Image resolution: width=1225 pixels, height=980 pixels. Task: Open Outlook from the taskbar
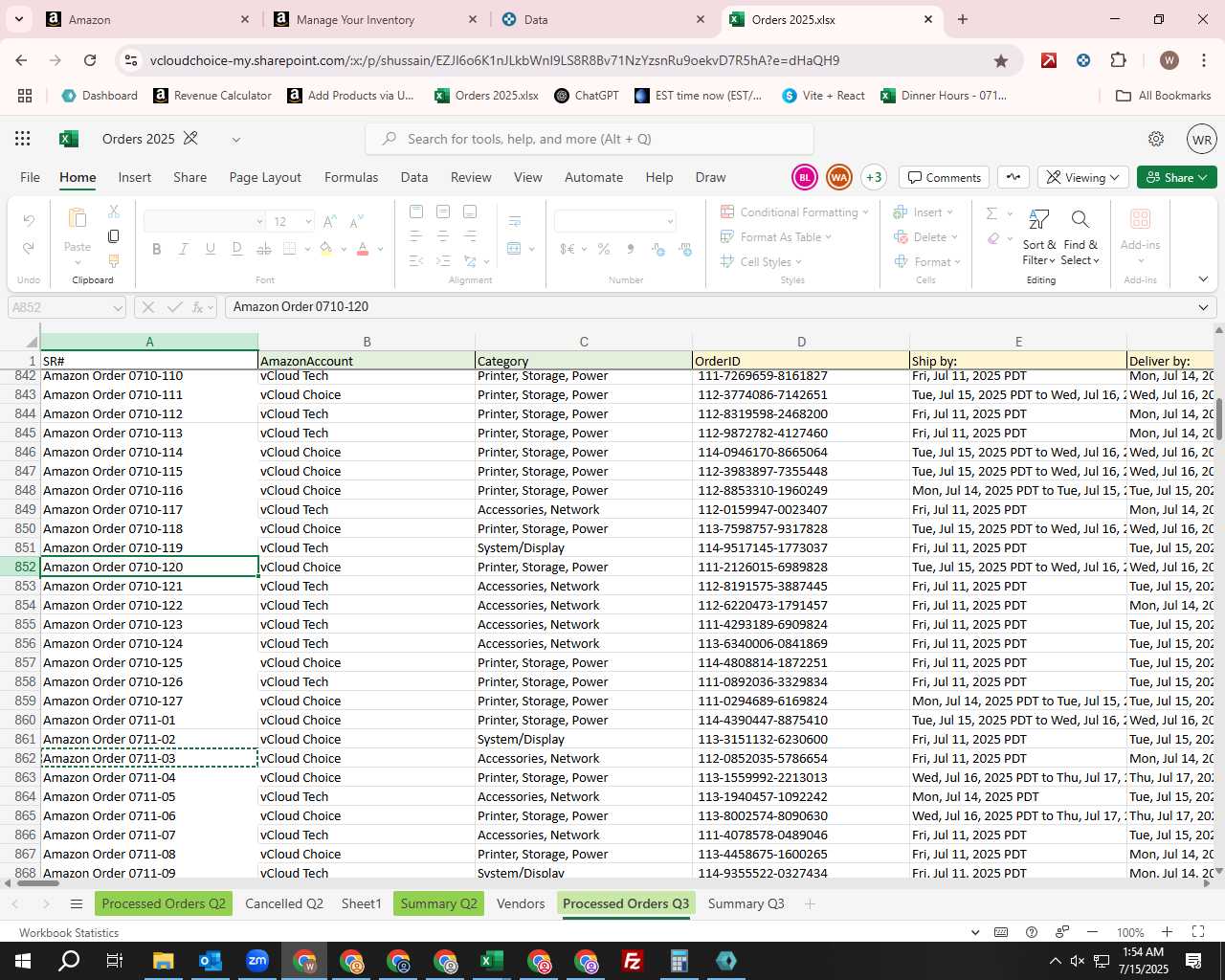[210, 961]
